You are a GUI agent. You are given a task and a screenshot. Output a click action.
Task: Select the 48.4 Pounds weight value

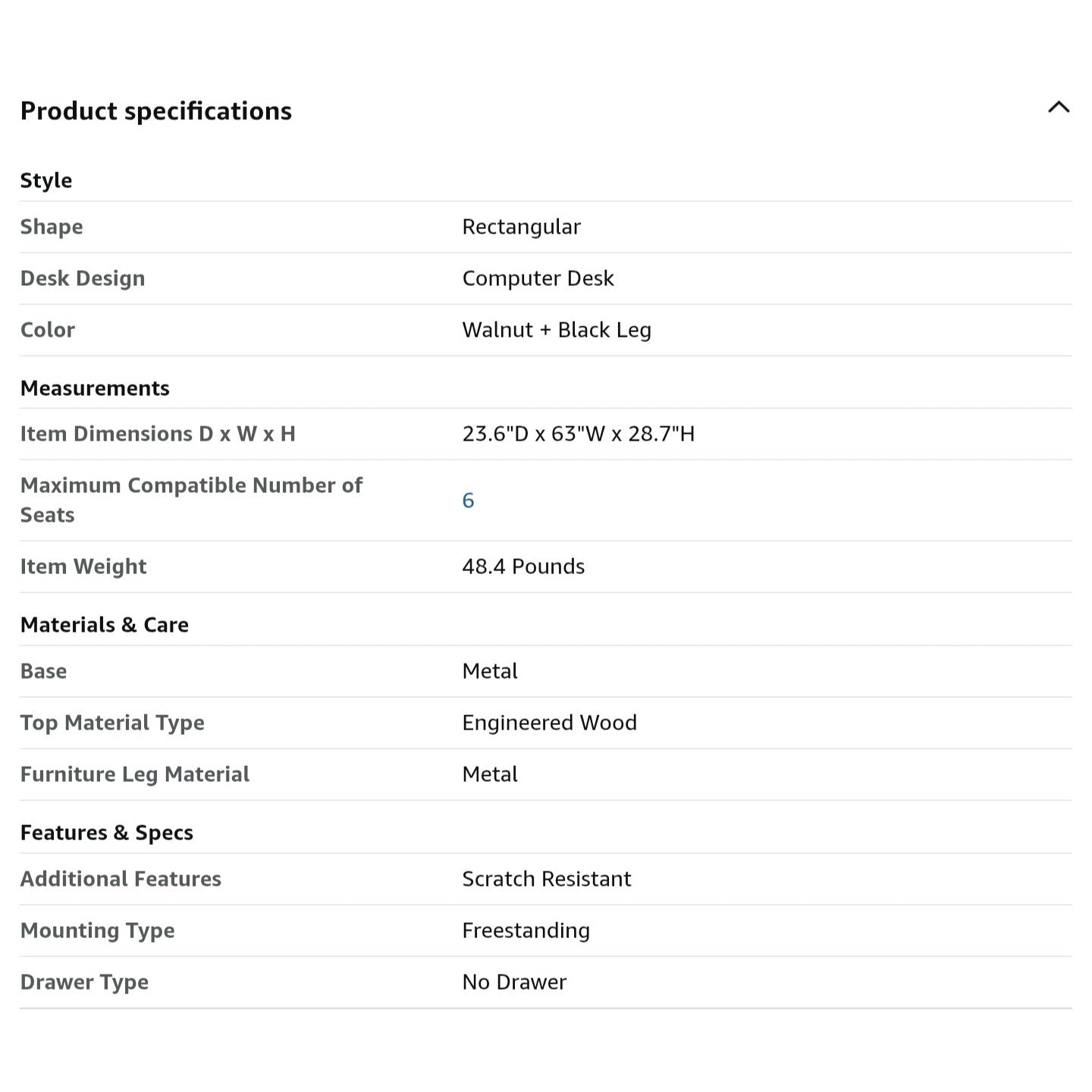pos(523,566)
